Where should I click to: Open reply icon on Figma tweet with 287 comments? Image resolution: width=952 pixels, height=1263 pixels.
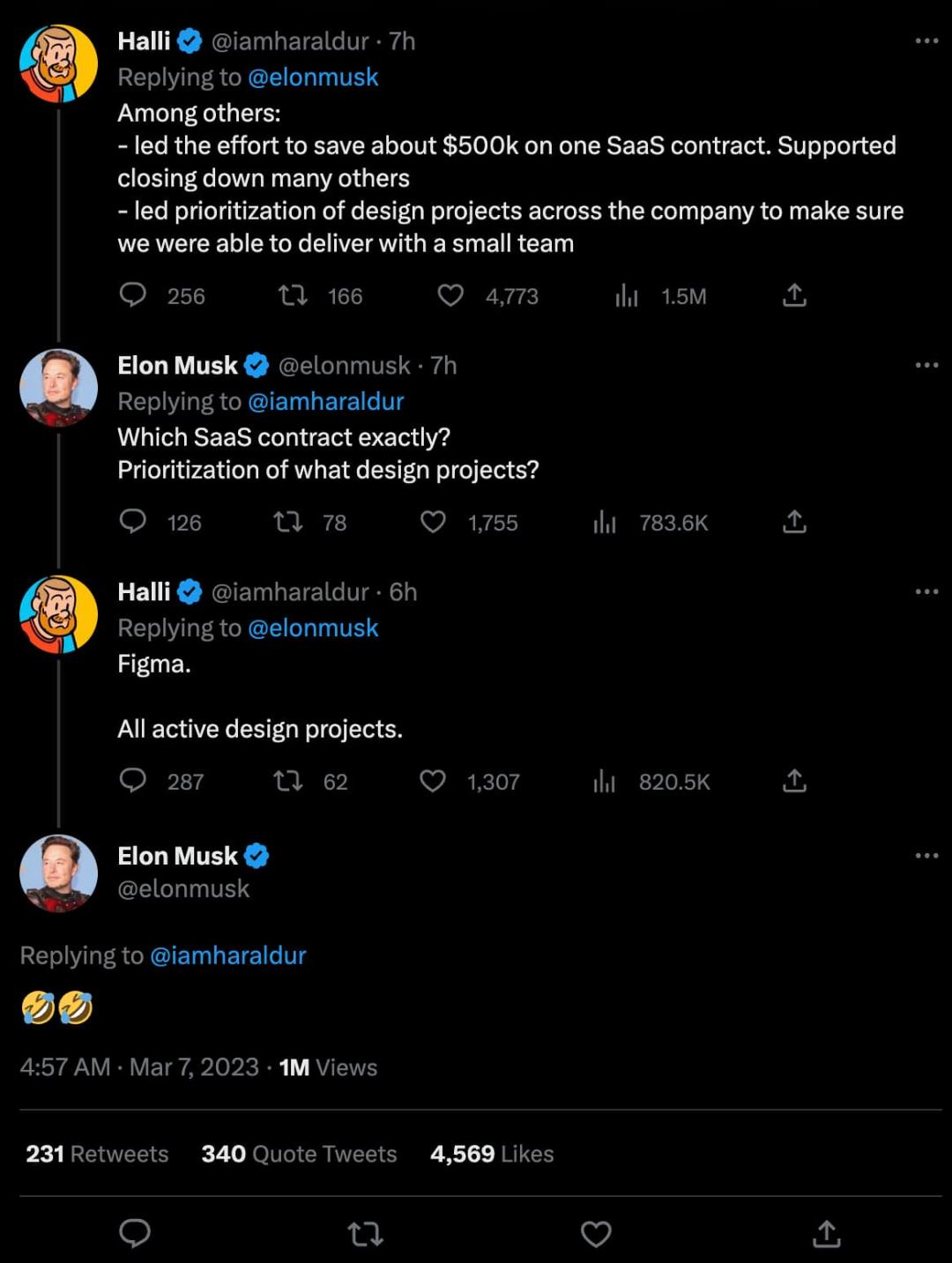pyautogui.click(x=133, y=780)
